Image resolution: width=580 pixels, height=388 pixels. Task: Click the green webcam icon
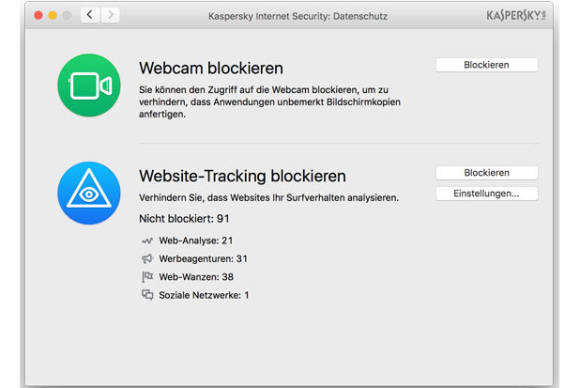coord(89,85)
